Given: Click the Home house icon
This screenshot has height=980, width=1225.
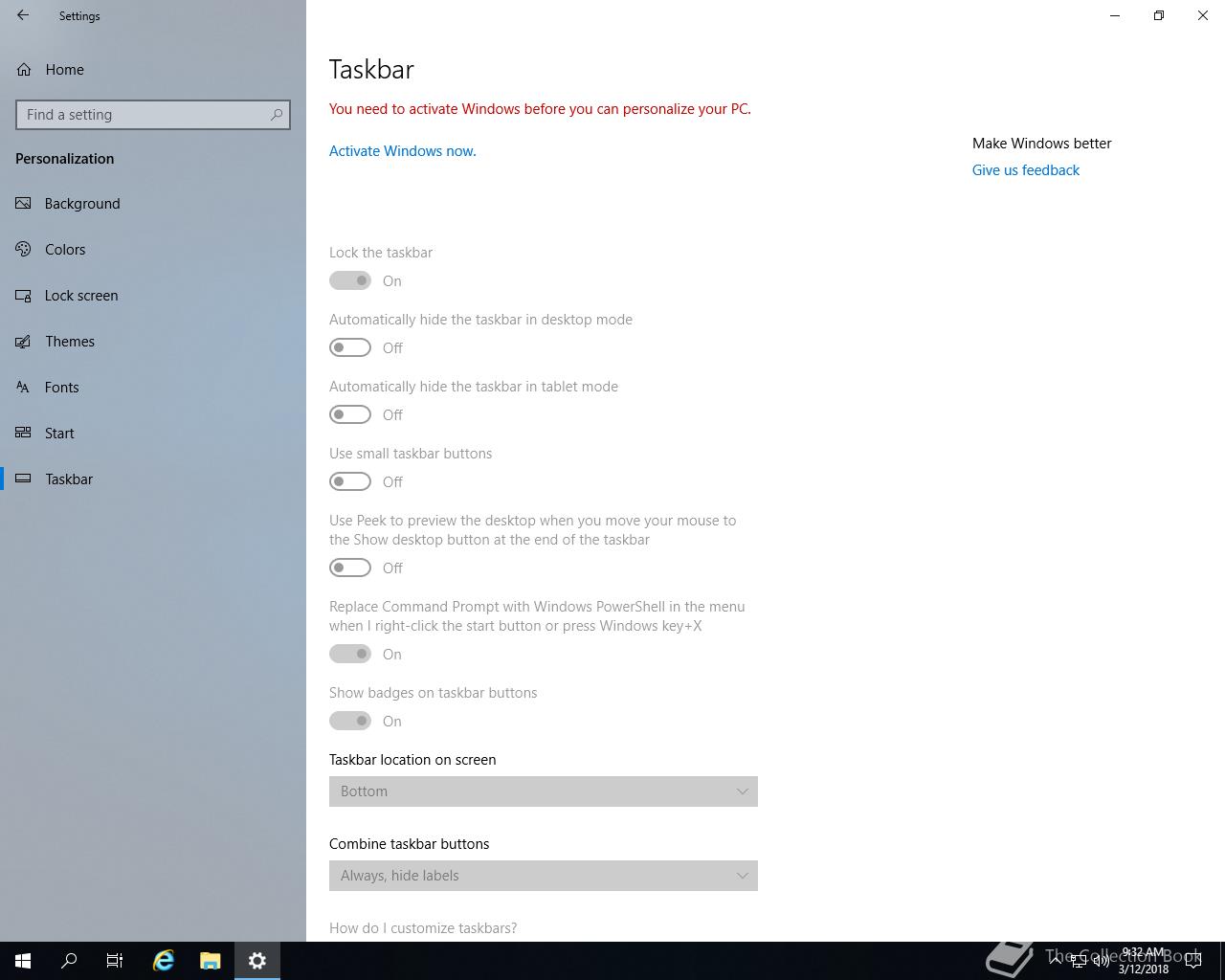Looking at the screenshot, I should (x=23, y=69).
